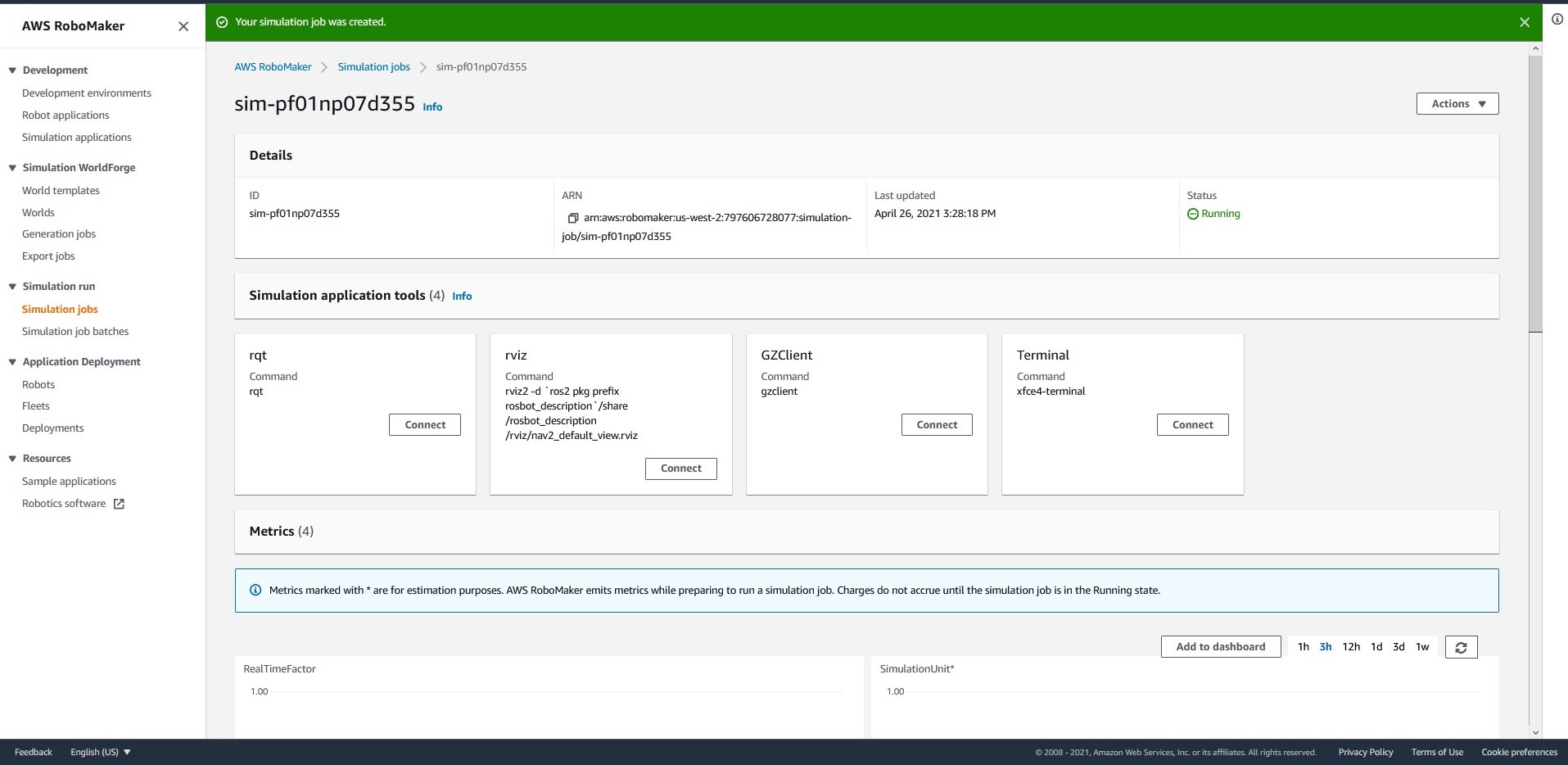The image size is (1568, 765).
Task: Click Simulation jobs breadcrumb link
Action: pyautogui.click(x=374, y=67)
